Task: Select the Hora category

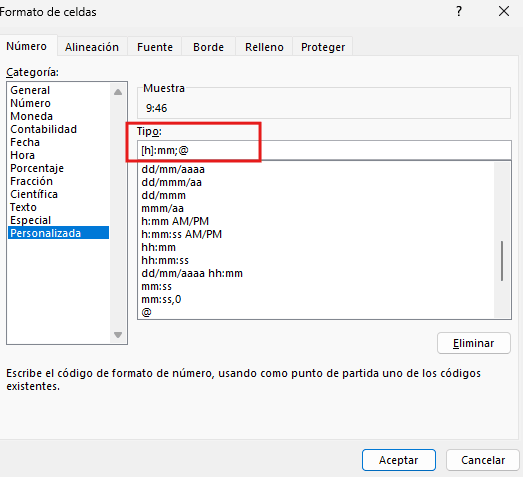Action: (59, 155)
